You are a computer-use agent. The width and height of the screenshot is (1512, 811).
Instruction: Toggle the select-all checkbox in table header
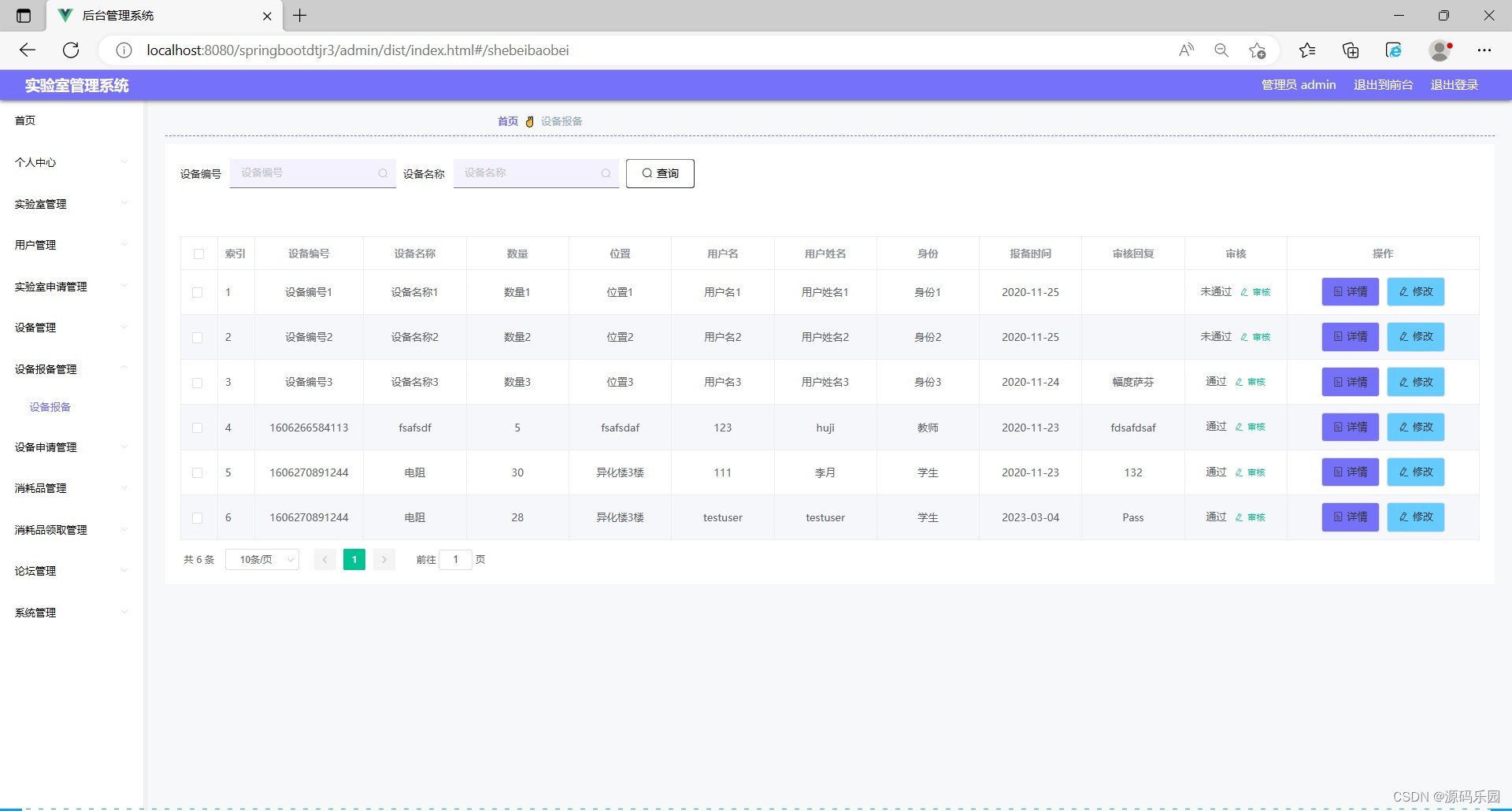point(198,254)
